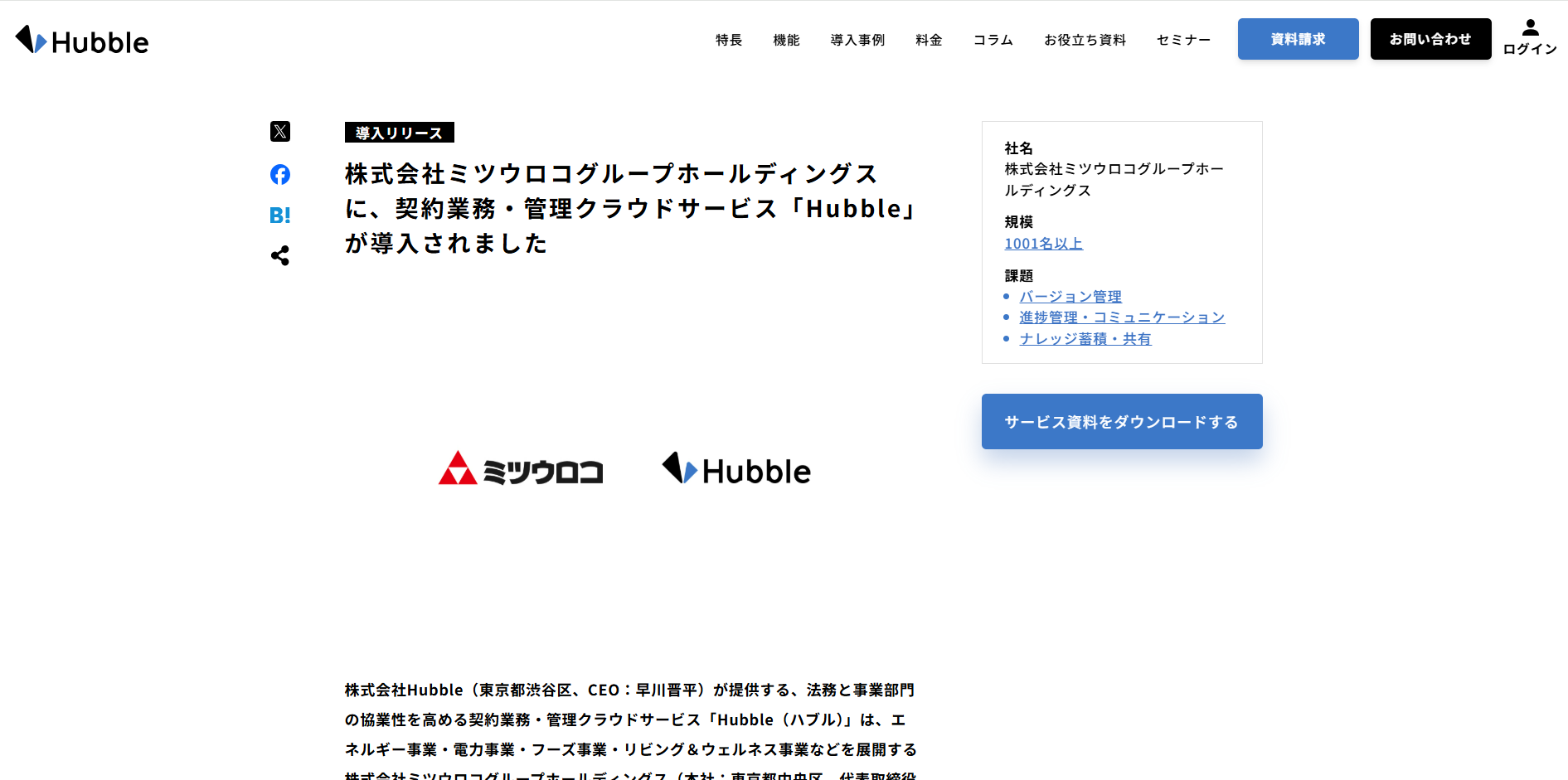
Task: Select the 導入リリース label tag
Action: [399, 132]
